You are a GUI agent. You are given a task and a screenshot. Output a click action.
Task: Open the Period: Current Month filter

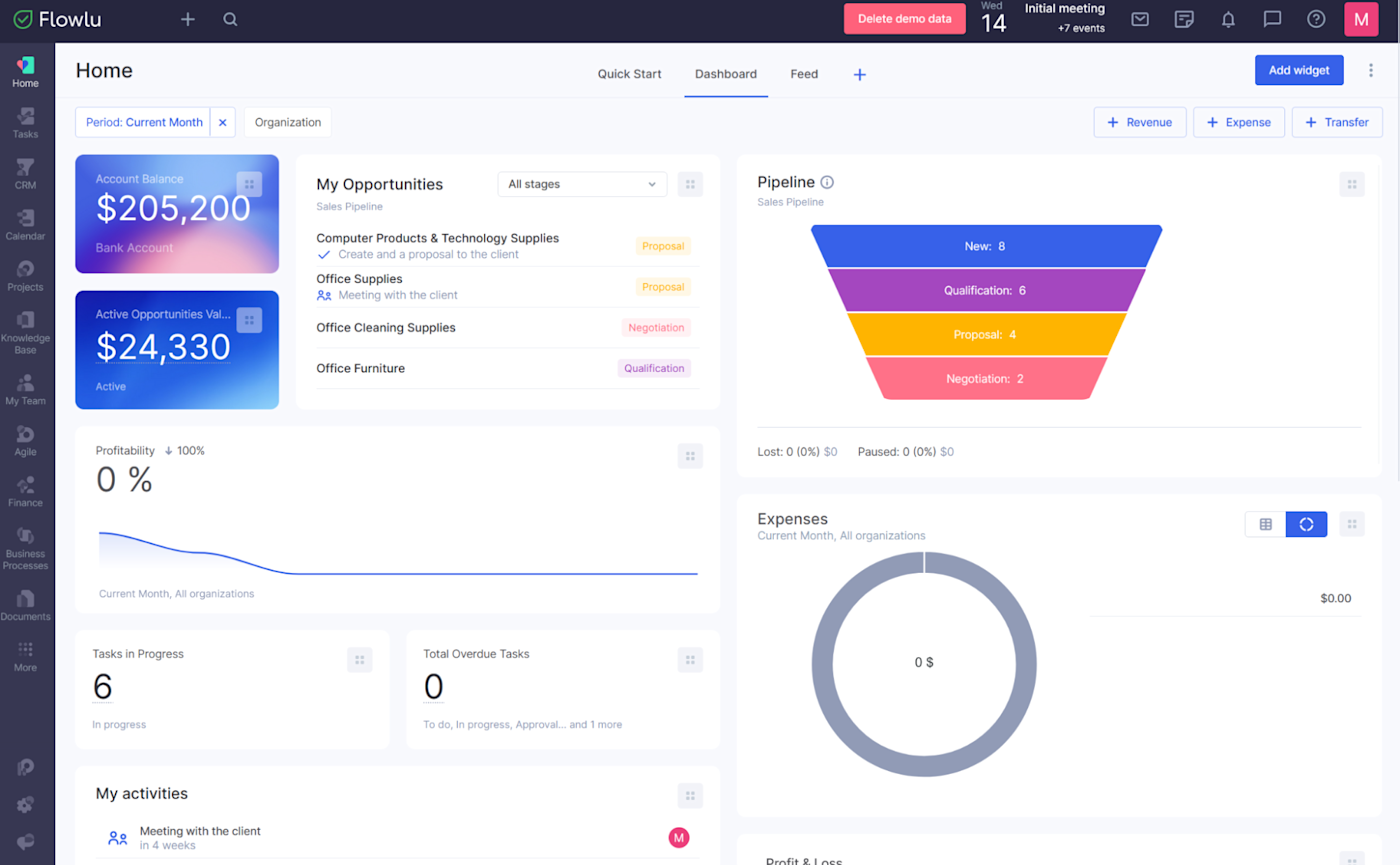point(144,122)
